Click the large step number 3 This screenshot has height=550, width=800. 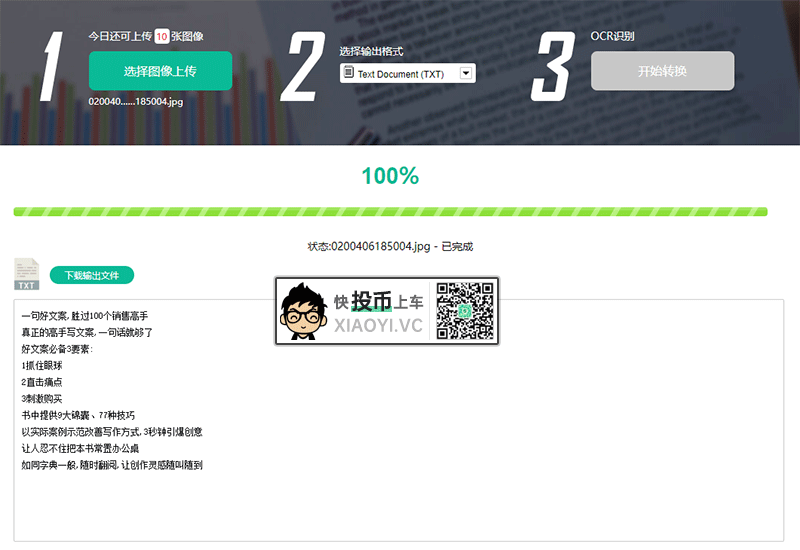pos(553,66)
